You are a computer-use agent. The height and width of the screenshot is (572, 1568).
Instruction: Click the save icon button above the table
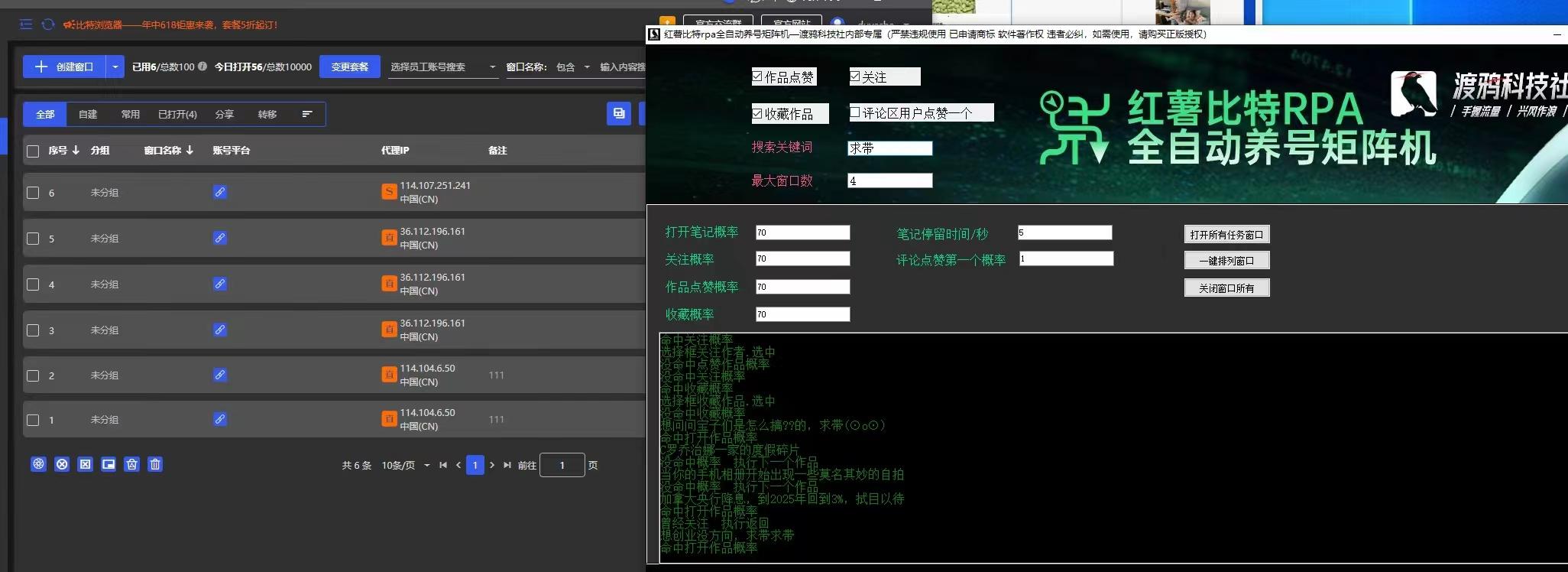[619, 113]
